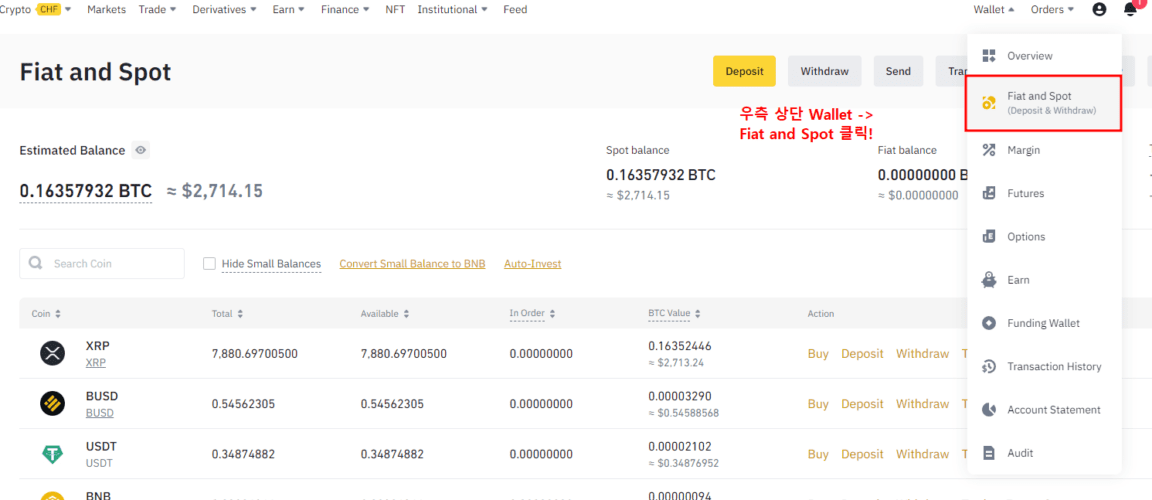
Task: Click XRP total value 7,880.69700500
Action: 255,354
